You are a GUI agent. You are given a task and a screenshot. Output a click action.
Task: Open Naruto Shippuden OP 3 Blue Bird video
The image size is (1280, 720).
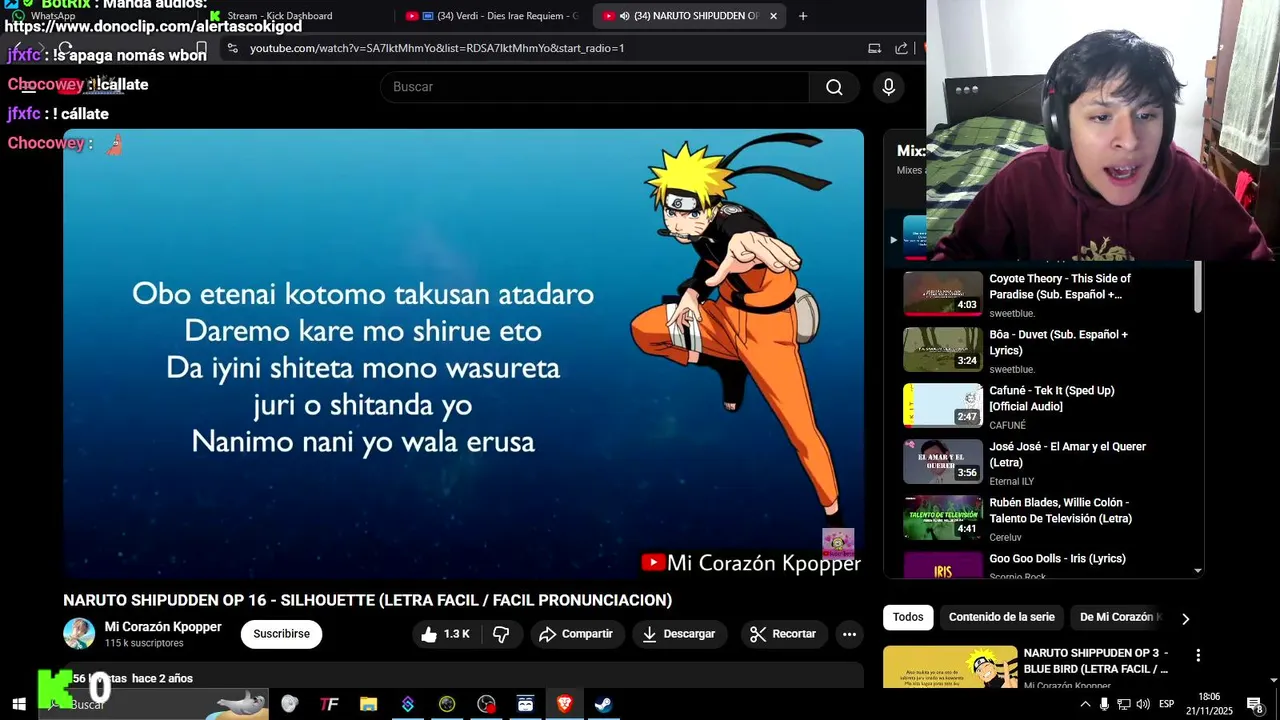(x=1096, y=661)
